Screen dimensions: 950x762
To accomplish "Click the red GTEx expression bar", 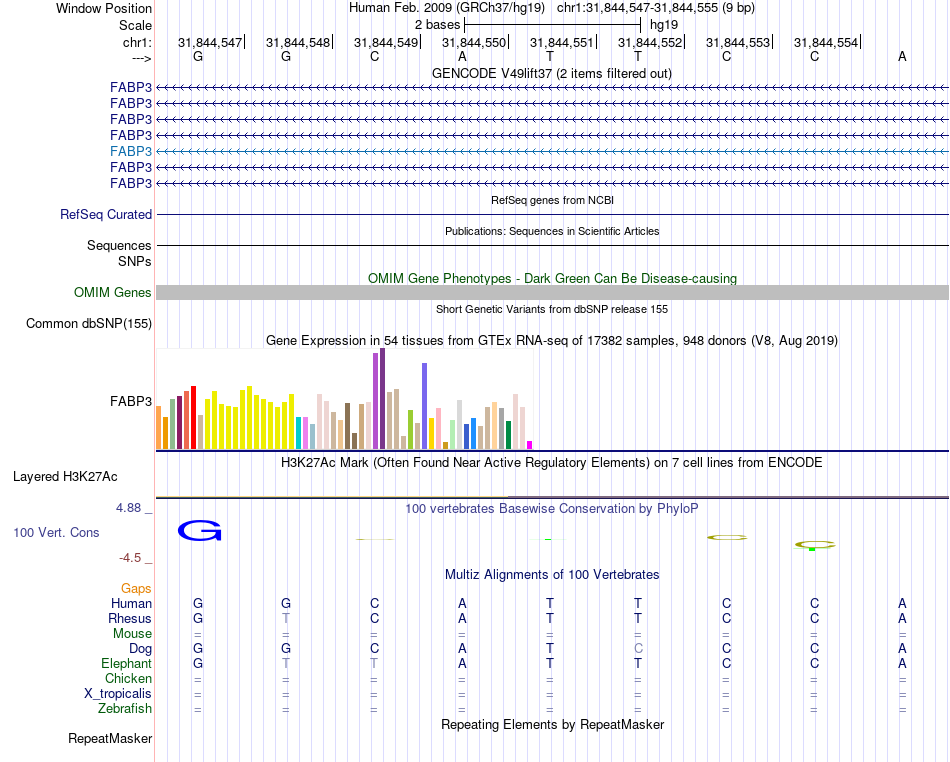I will click(193, 417).
